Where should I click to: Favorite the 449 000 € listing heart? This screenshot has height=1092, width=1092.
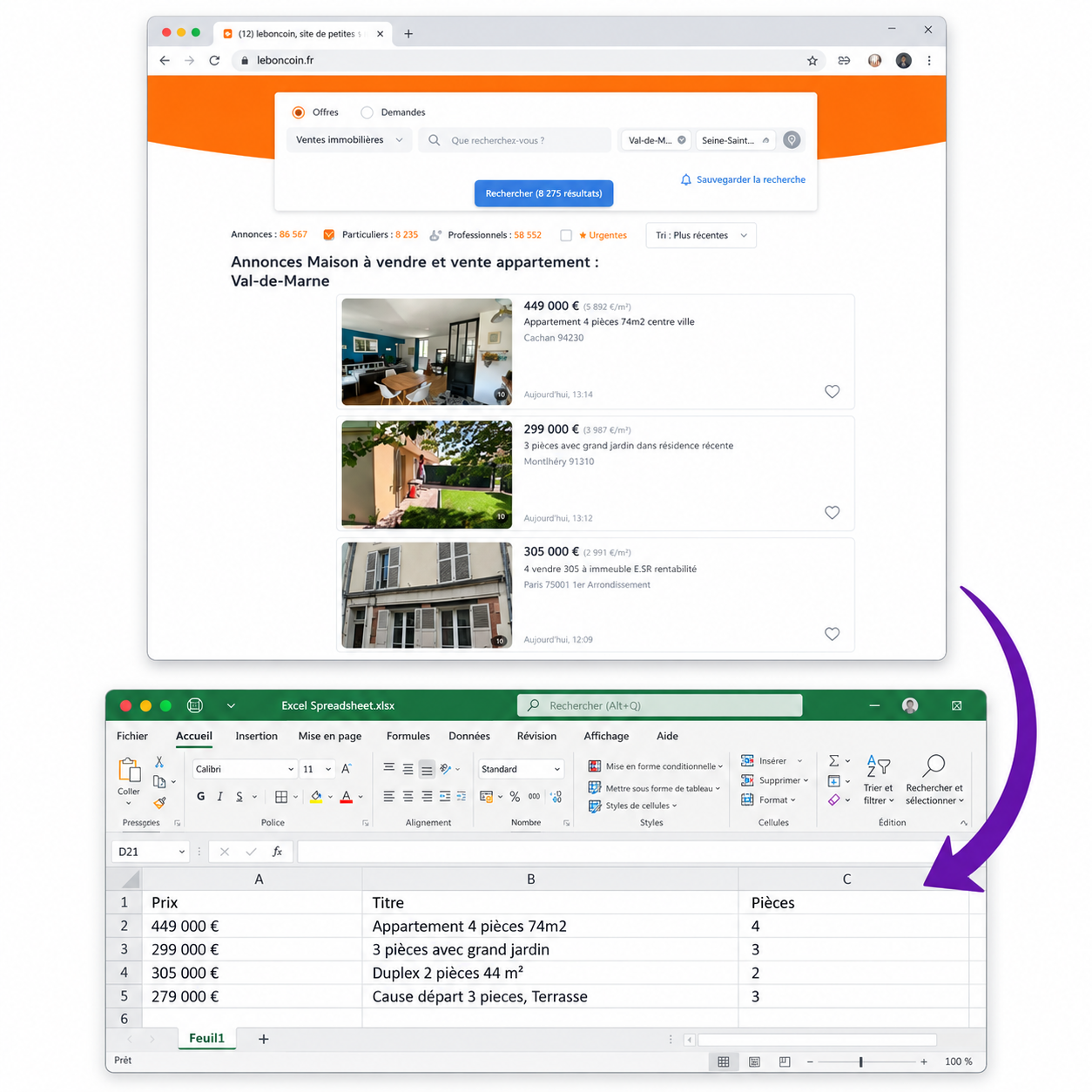tap(832, 392)
